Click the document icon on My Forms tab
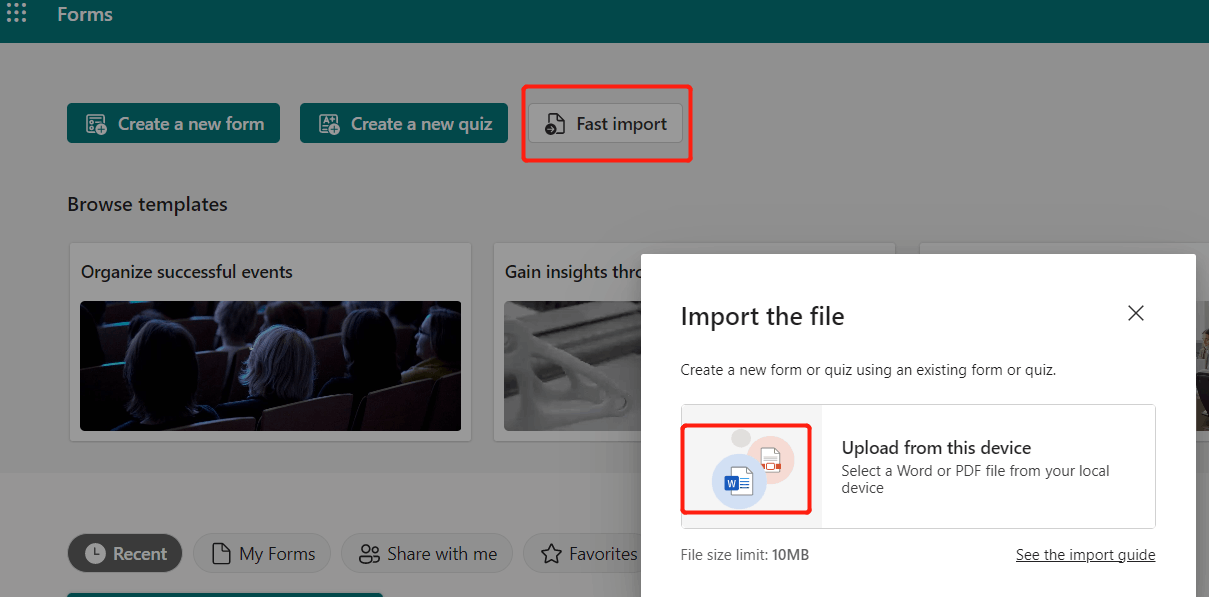 [222, 553]
